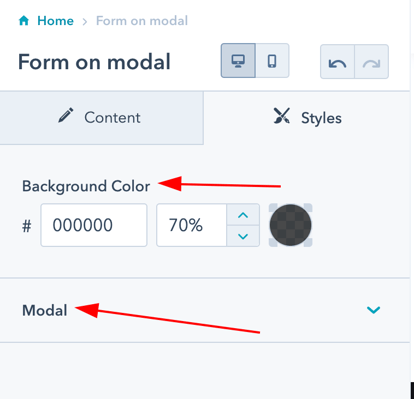
Task: Decrease opacity with the down arrow
Action: [x=243, y=236]
